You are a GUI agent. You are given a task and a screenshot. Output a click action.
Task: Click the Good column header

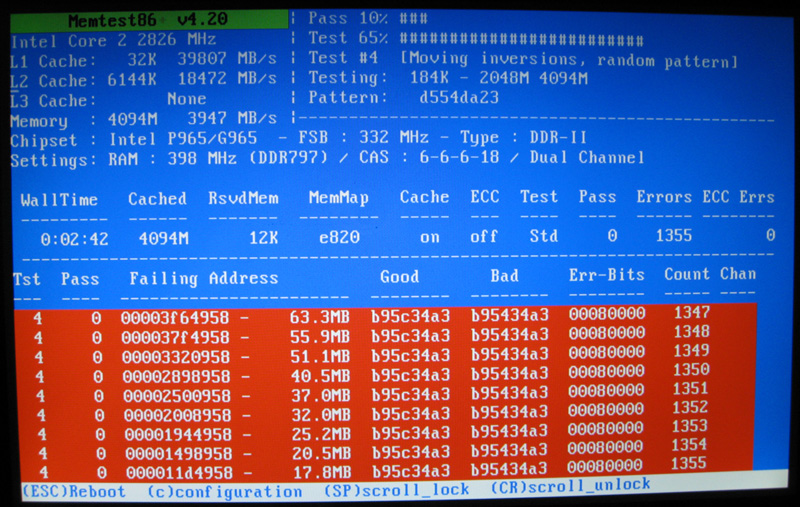coord(399,277)
